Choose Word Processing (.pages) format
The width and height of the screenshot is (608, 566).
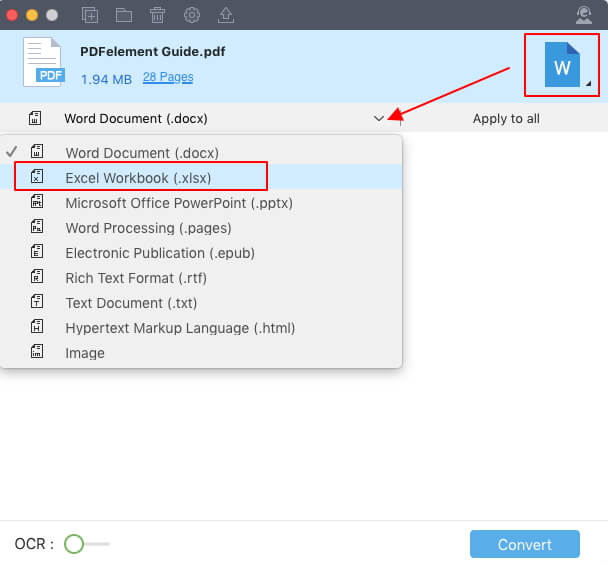click(201, 228)
